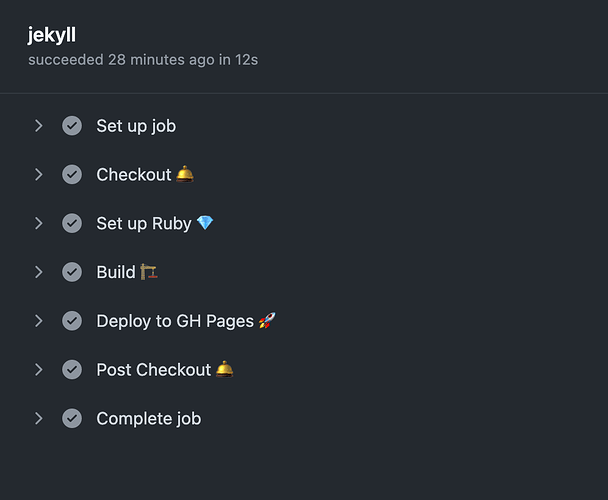The height and width of the screenshot is (500, 608).
Task: Click success checkmark icon beside Checkout
Action: tap(72, 175)
